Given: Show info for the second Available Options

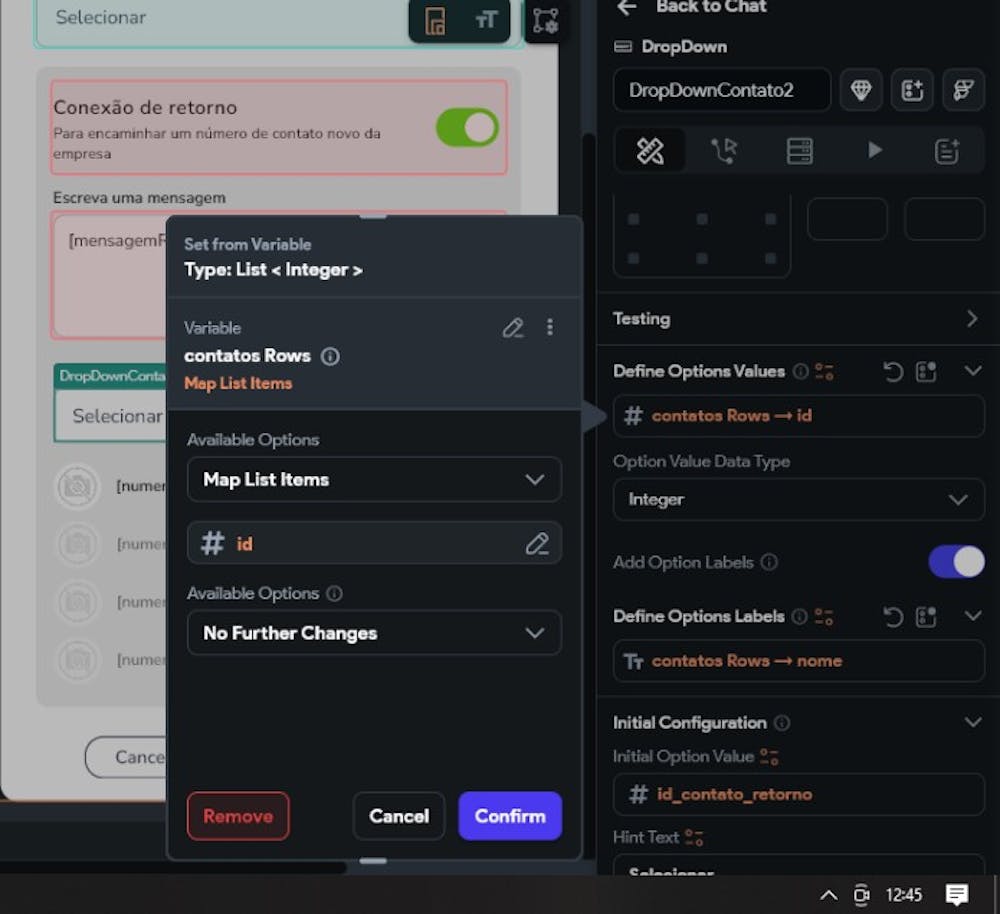Looking at the screenshot, I should click(x=334, y=594).
